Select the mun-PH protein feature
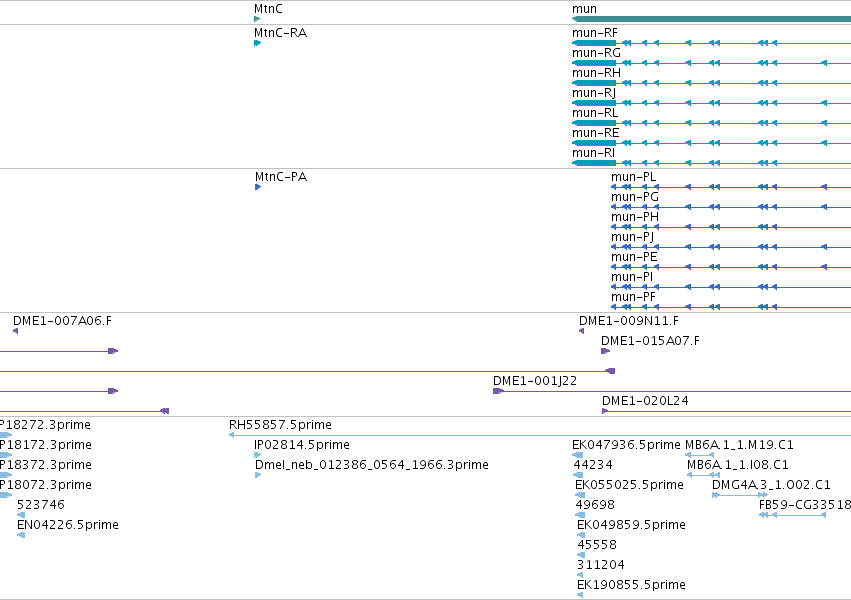The image size is (851, 600). pos(731,227)
